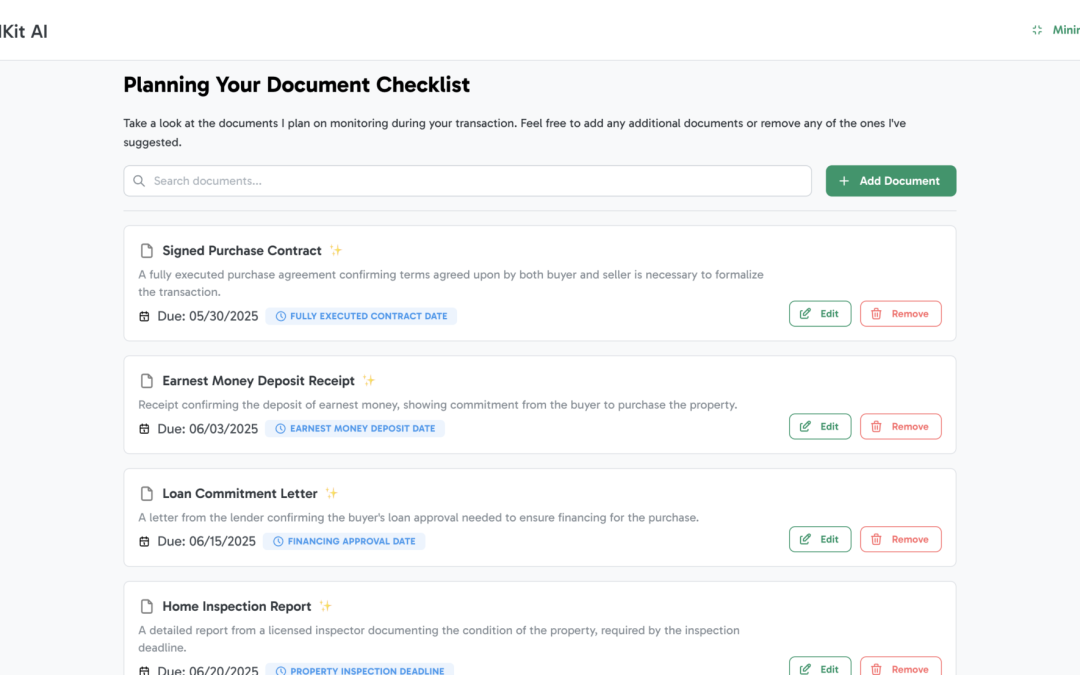Click the magnifying glass search icon
Image resolution: width=1080 pixels, height=675 pixels.
pos(139,181)
